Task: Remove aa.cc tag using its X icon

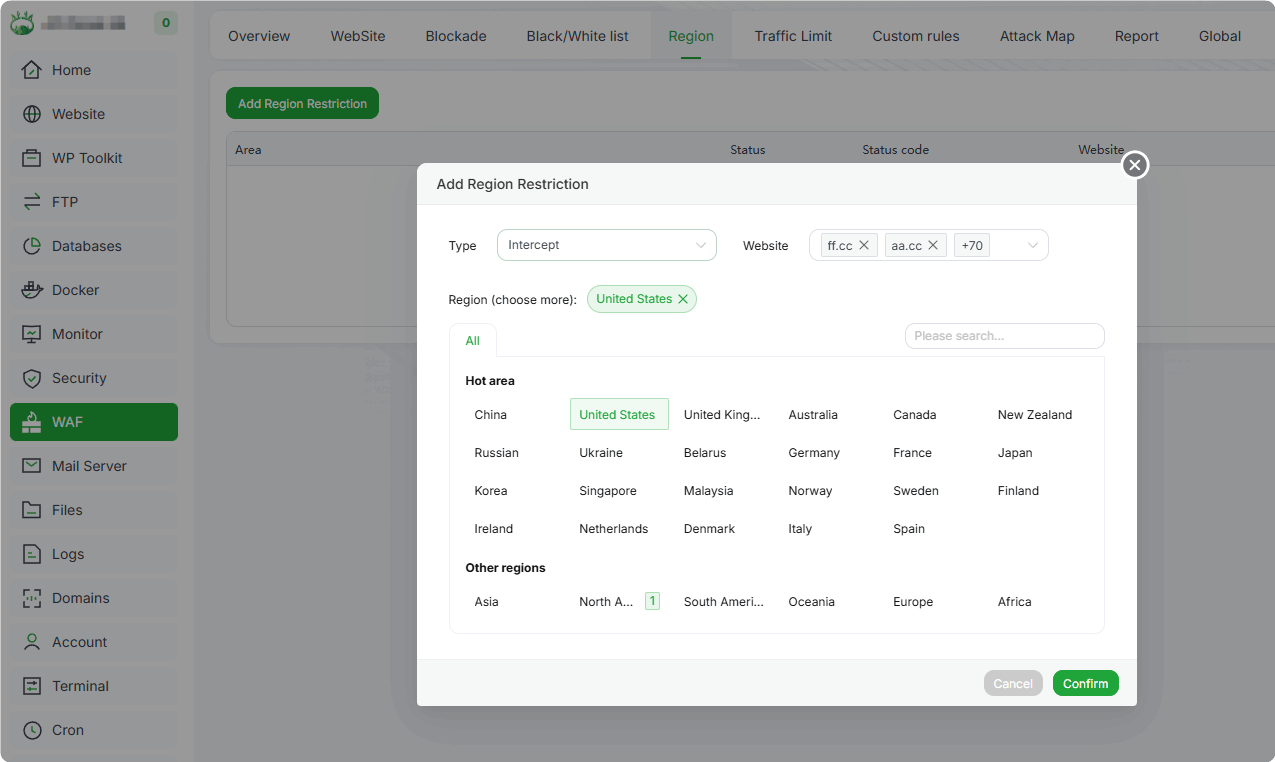Action: point(933,245)
